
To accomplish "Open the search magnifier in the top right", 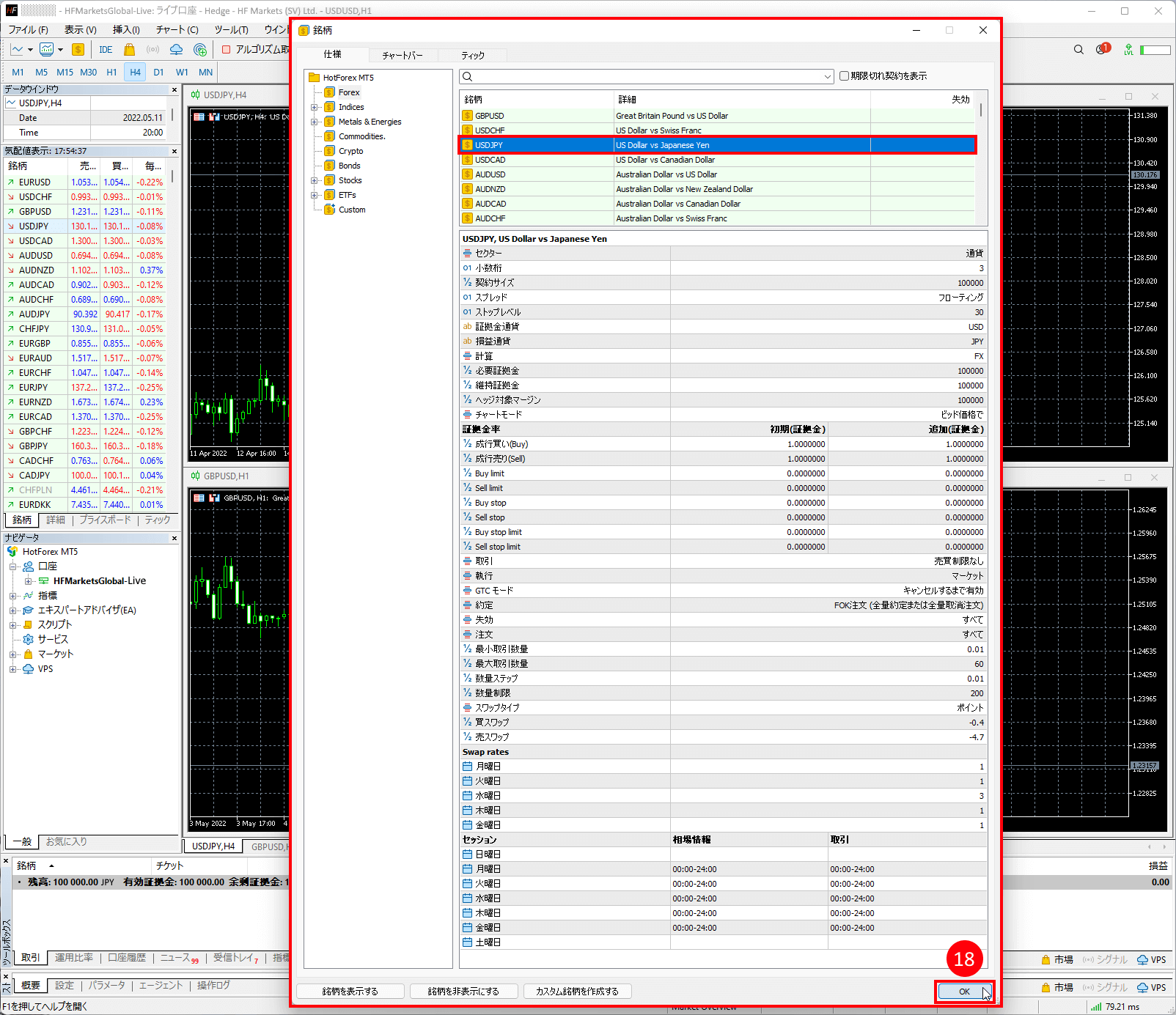I will tap(1078, 49).
